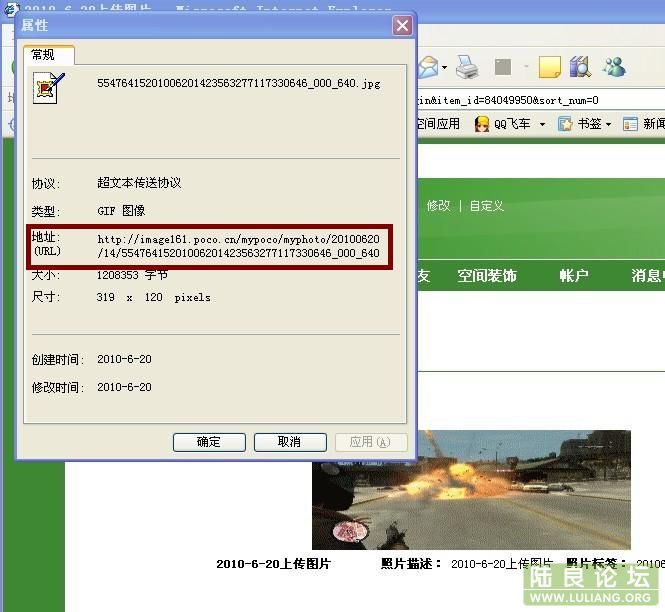Expand the Mail button dropdown arrow
This screenshot has height=612, width=665.
click(445, 68)
